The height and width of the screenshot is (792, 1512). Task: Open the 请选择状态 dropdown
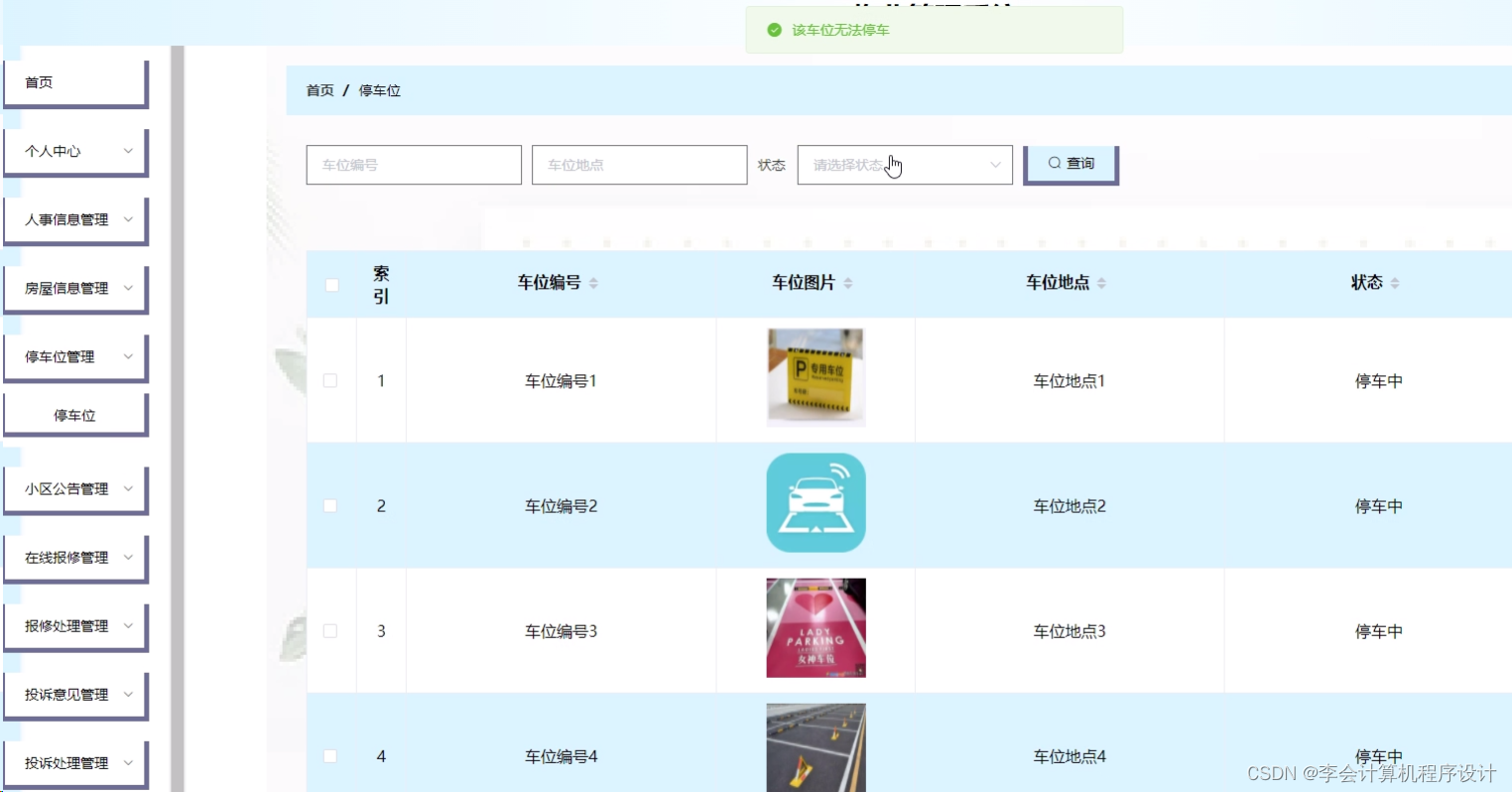(x=903, y=164)
